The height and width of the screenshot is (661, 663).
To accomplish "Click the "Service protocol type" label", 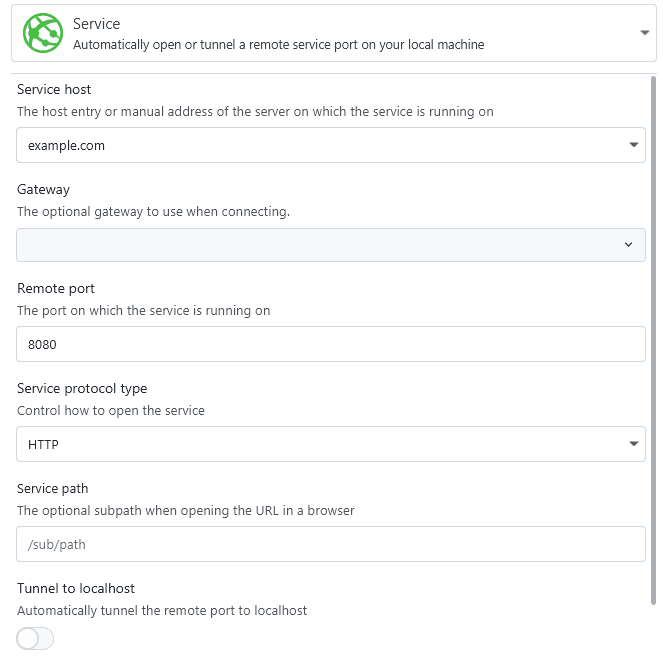I will pyautogui.click(x=82, y=389).
